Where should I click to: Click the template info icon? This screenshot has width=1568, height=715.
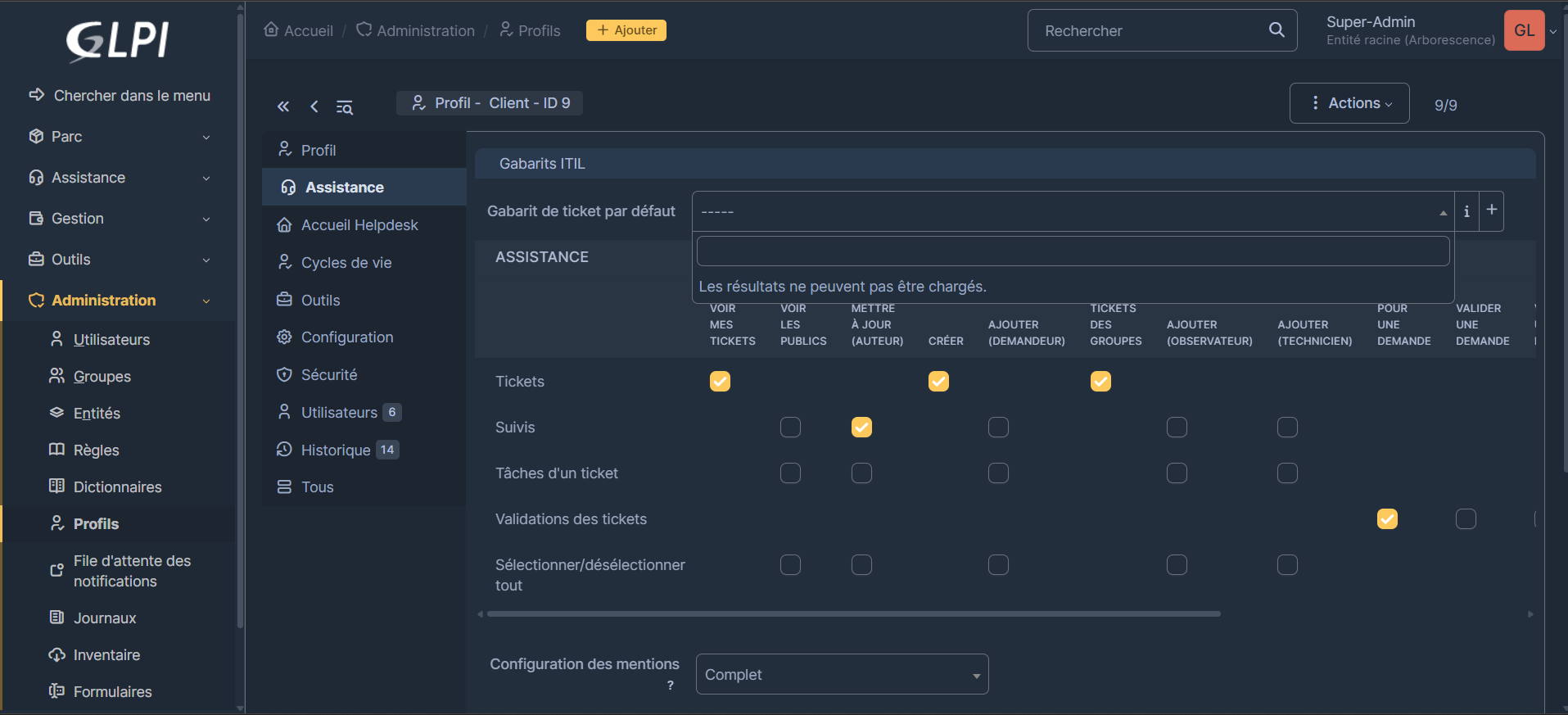(1466, 211)
